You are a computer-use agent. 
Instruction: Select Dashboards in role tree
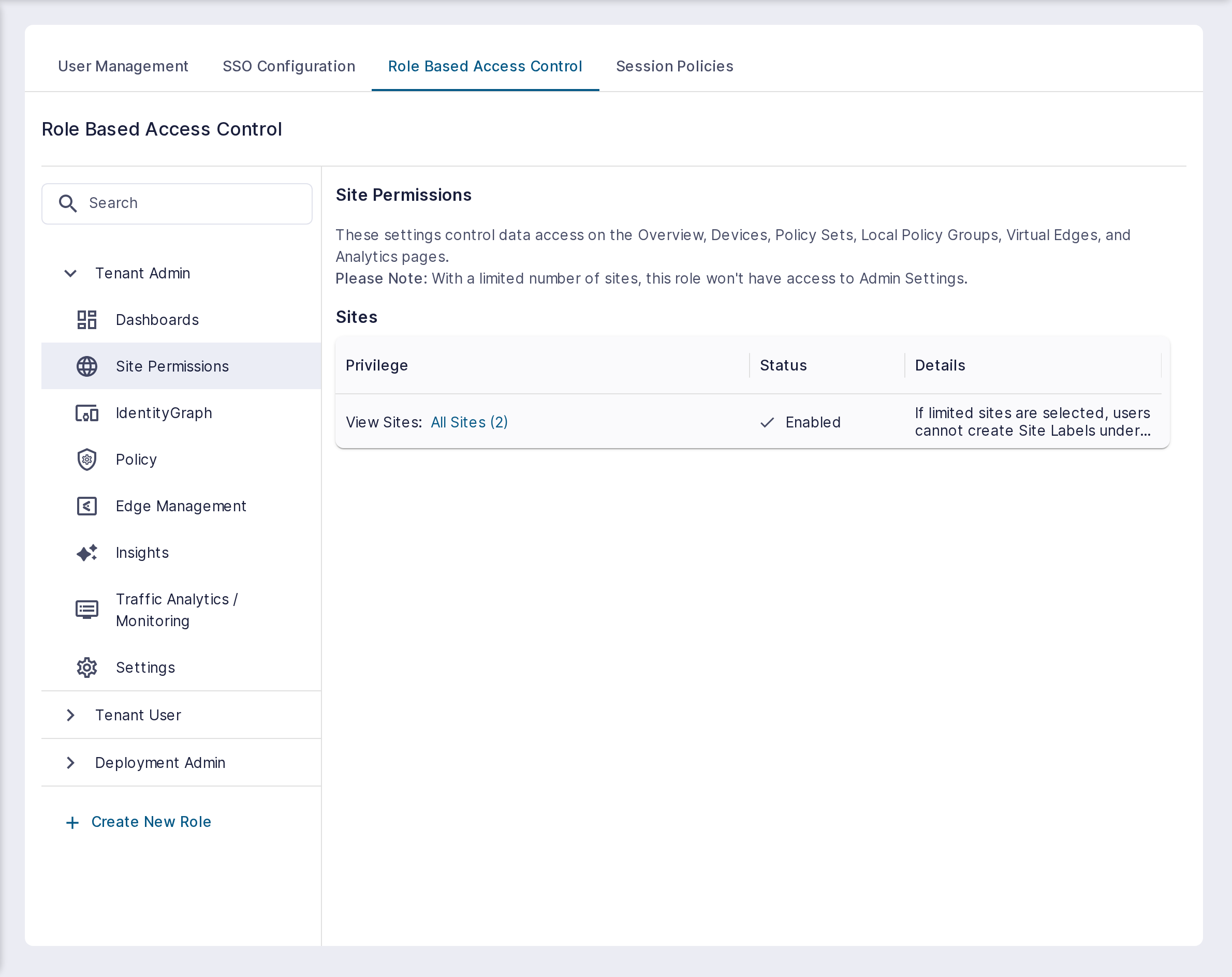click(181, 320)
